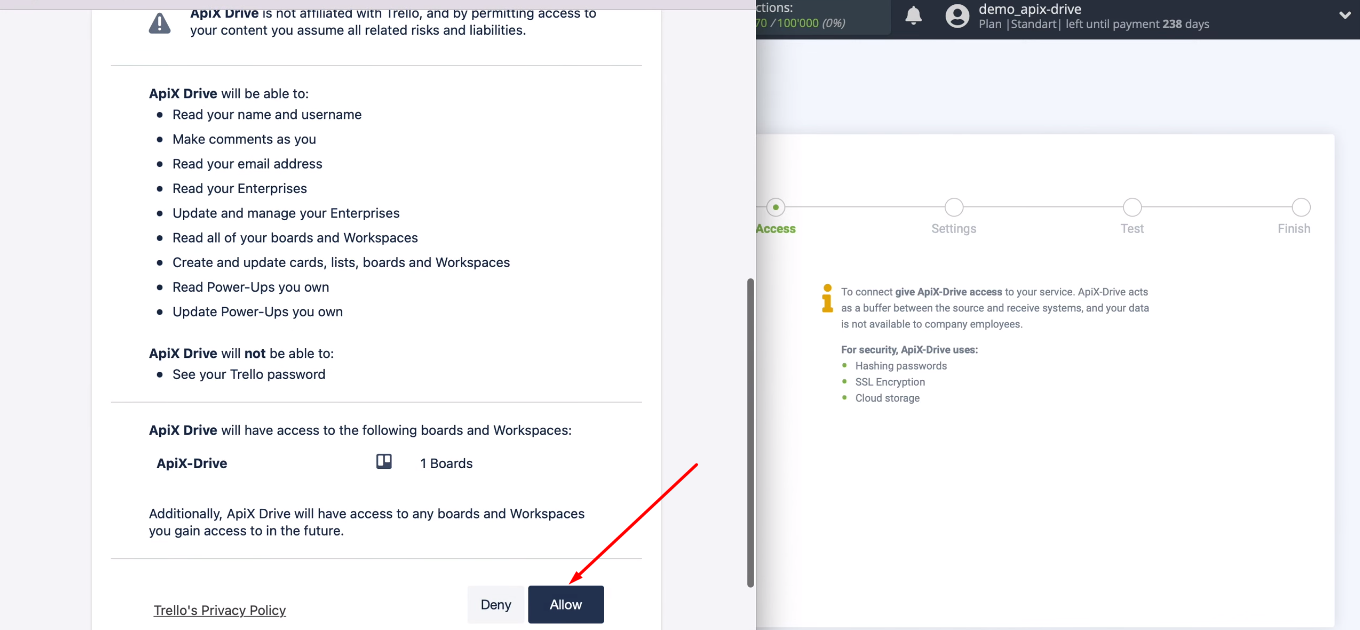The image size is (1360, 630).
Task: Click 'Update Power-Ups you own' item
Action: pyautogui.click(x=257, y=312)
